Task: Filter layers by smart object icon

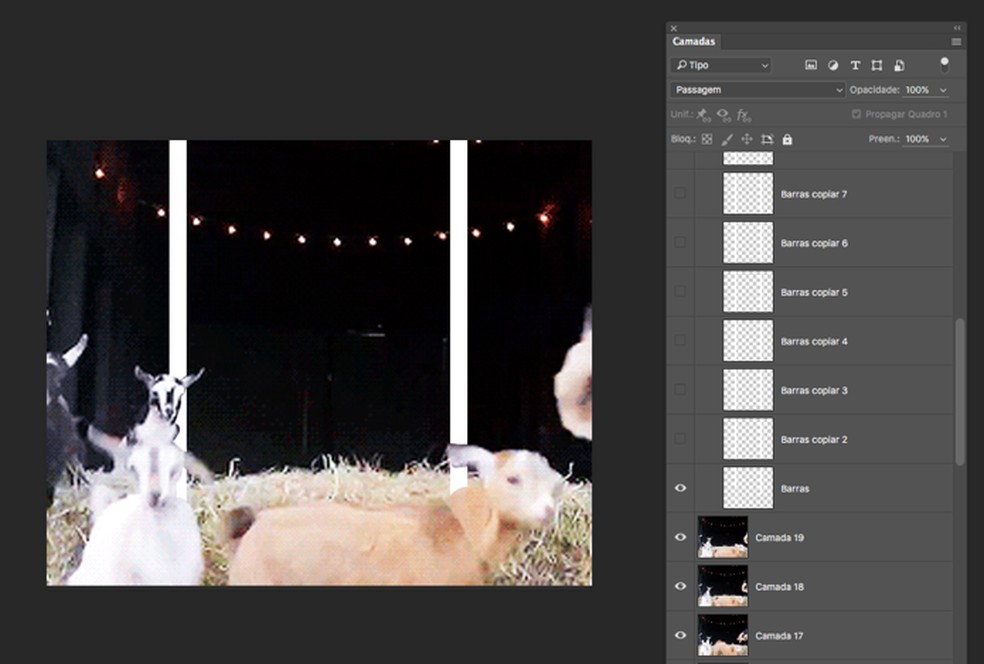Action: [899, 65]
